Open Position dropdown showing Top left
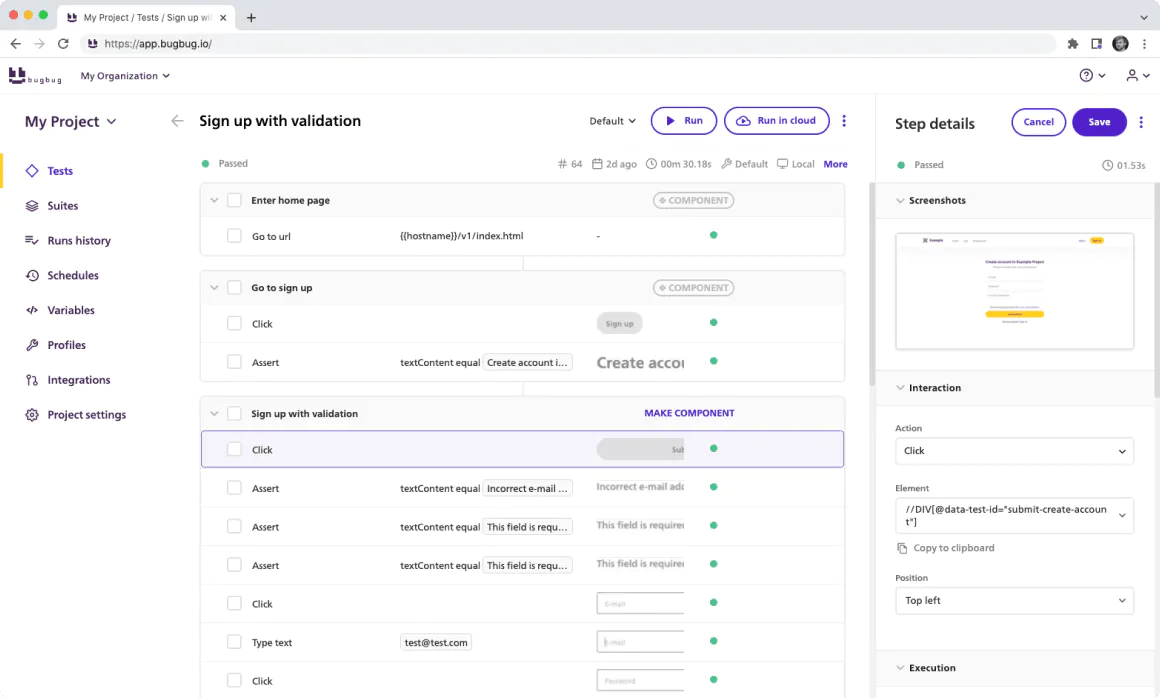Screen dimensions: 1160x698 tap(1014, 600)
